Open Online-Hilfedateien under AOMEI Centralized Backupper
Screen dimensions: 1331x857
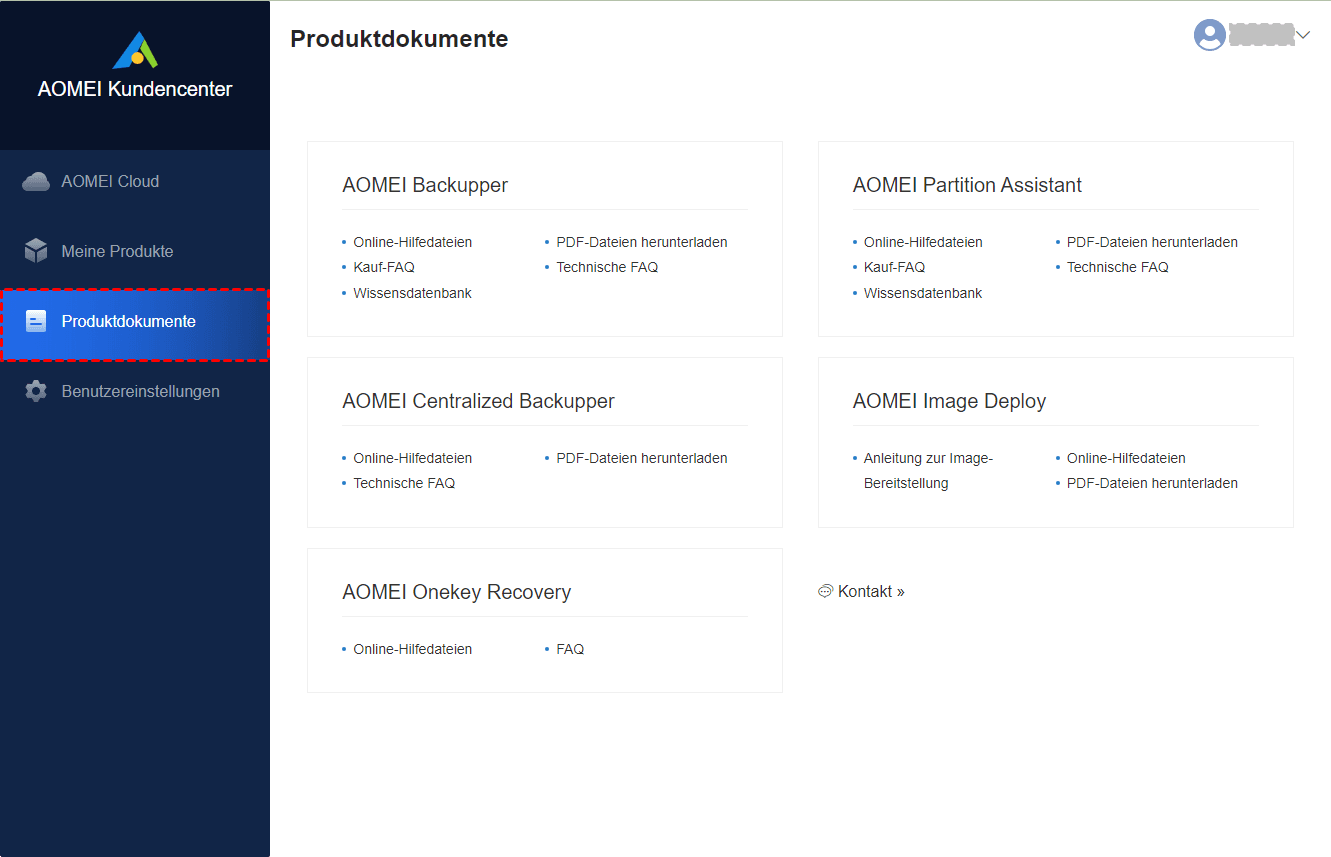(412, 458)
